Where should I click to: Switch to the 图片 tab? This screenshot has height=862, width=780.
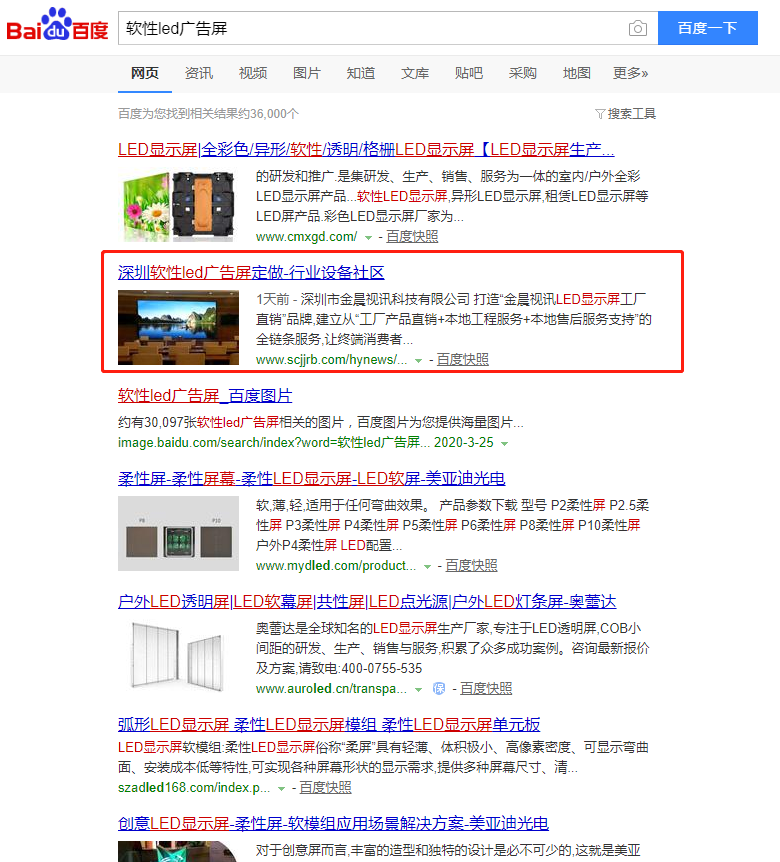coord(307,73)
